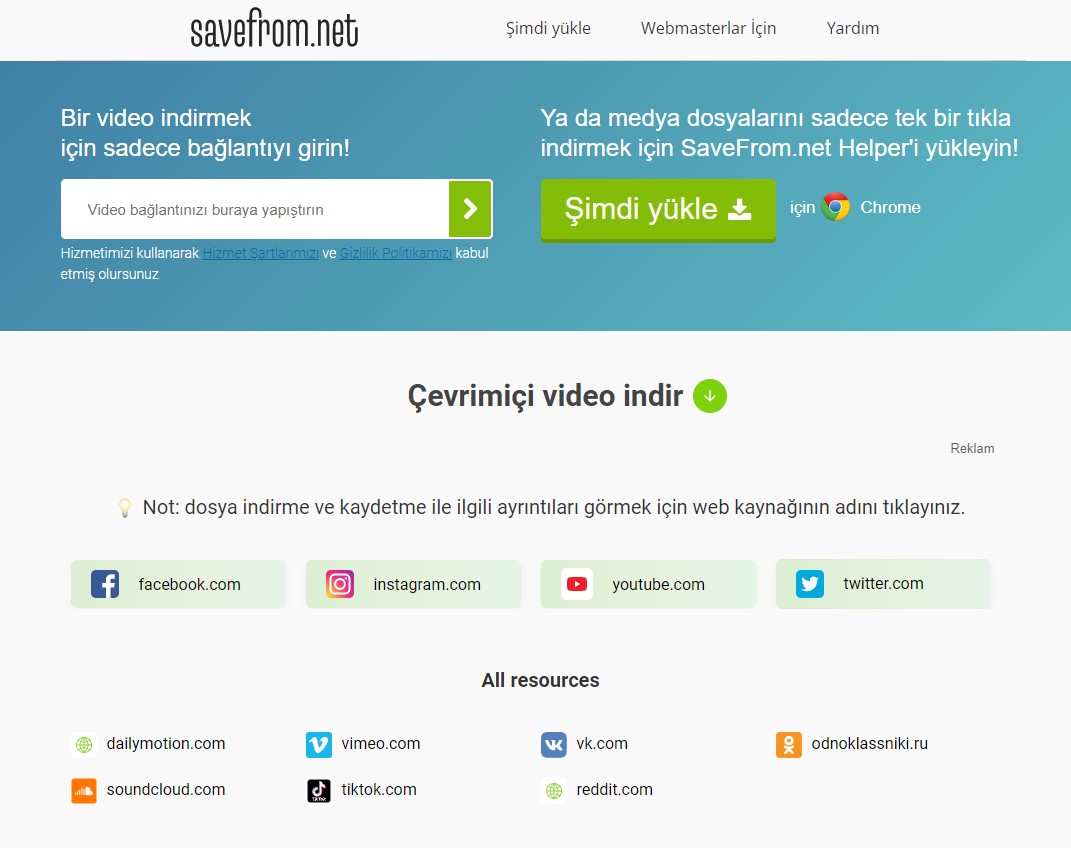Go to the Yardım help page
Viewport: 1071px width, 848px height.
(852, 28)
